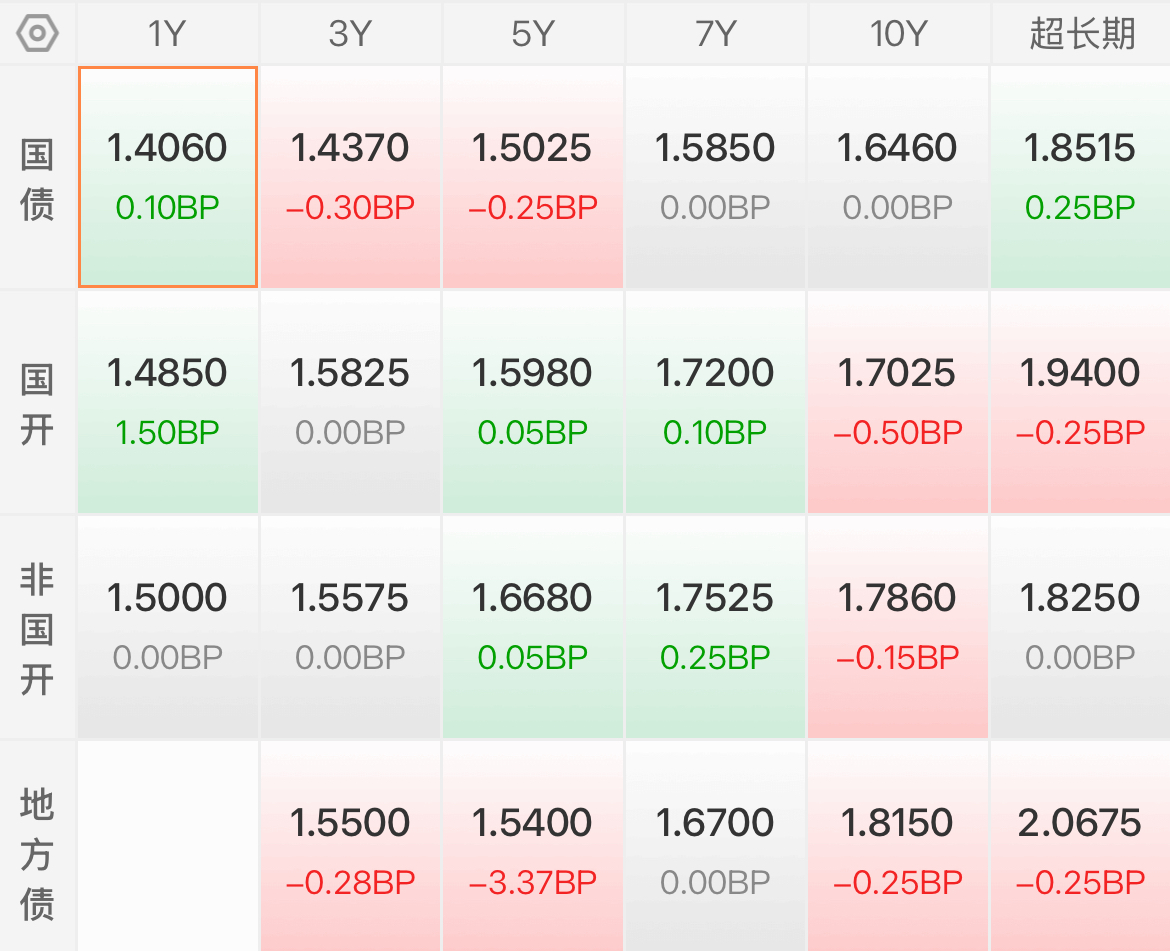The height and width of the screenshot is (951, 1170).
Task: Select the 地方债 row label
Action: coord(37,847)
